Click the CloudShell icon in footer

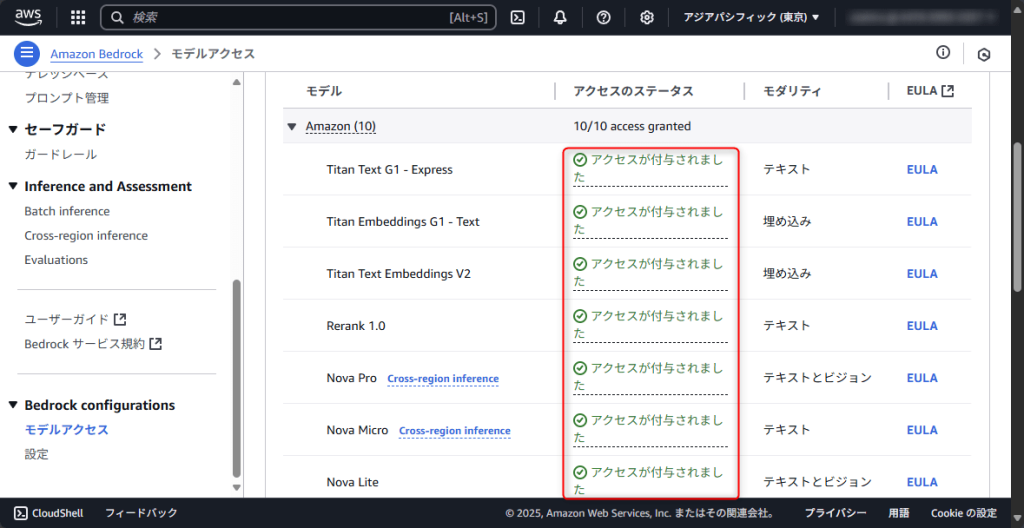20,513
